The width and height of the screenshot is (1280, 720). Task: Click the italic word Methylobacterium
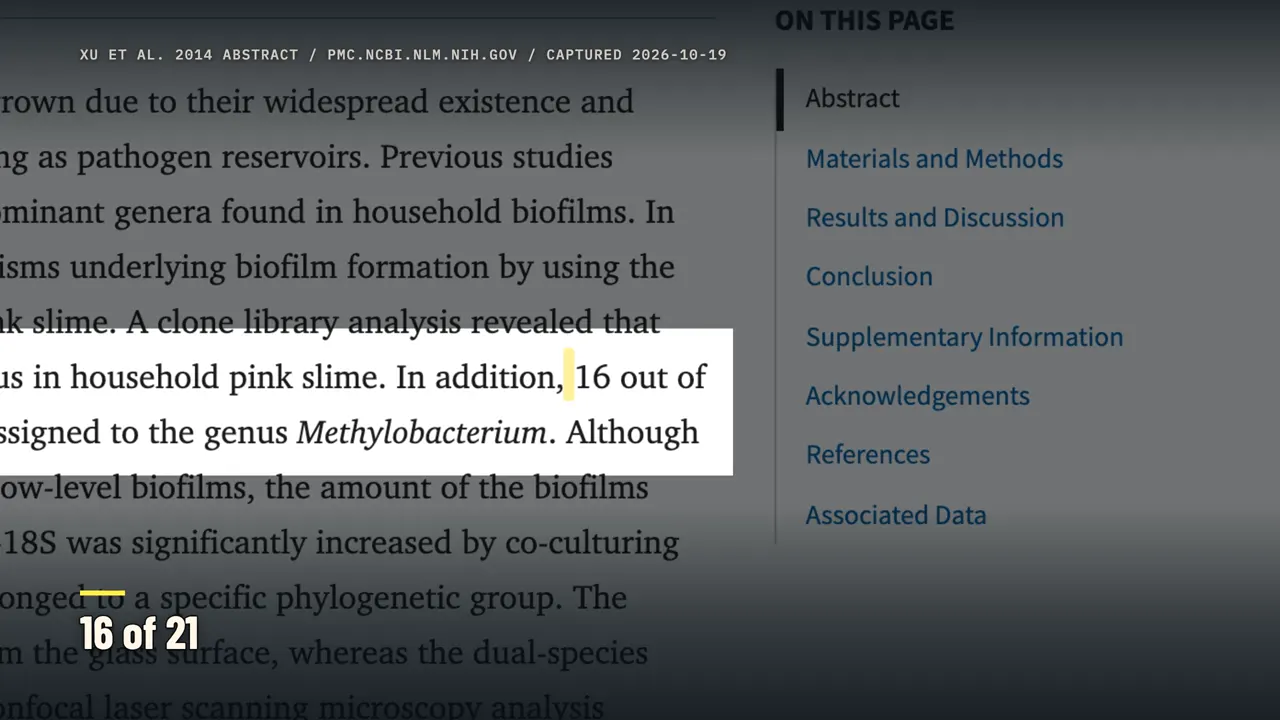click(x=421, y=433)
